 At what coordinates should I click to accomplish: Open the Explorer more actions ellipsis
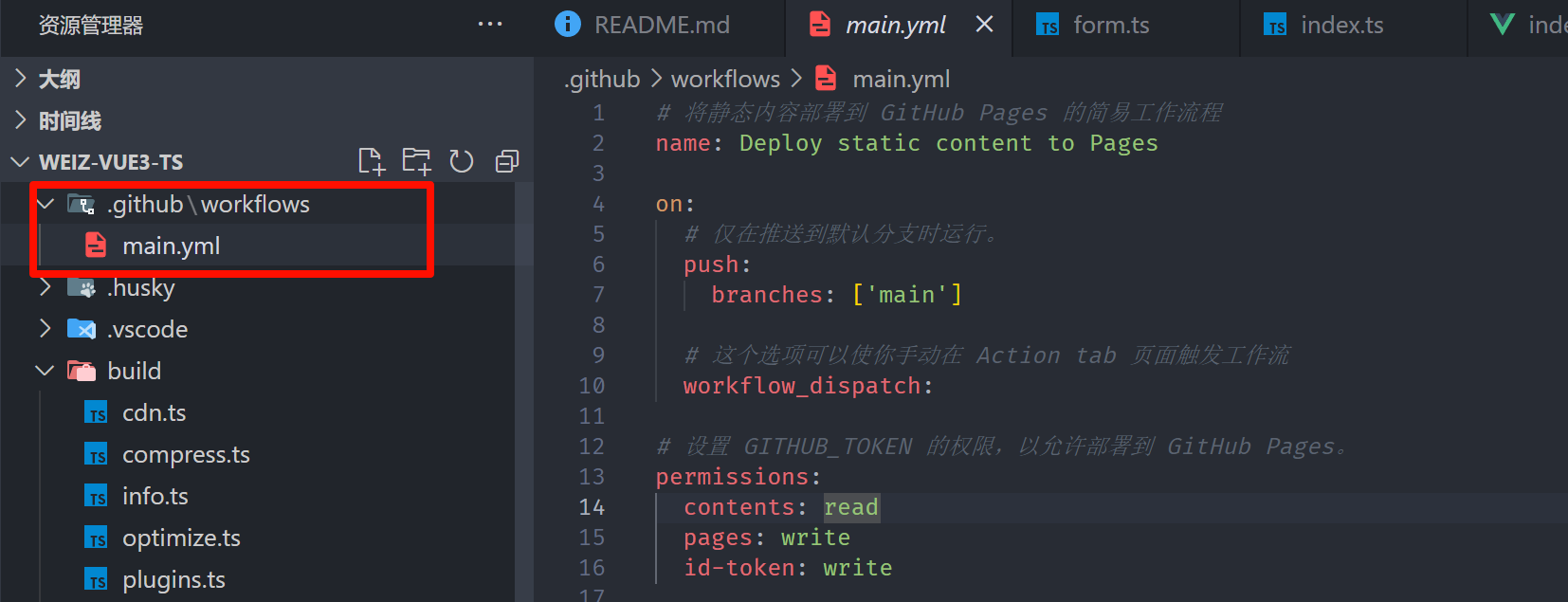point(490,24)
